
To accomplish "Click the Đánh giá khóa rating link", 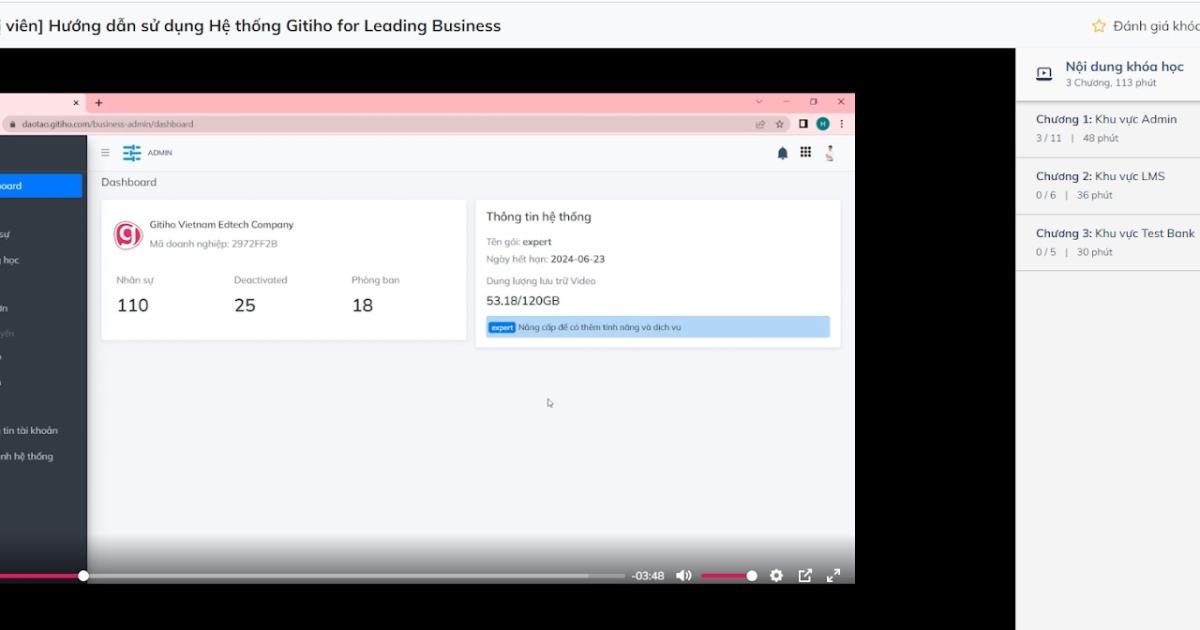I will click(1156, 26).
